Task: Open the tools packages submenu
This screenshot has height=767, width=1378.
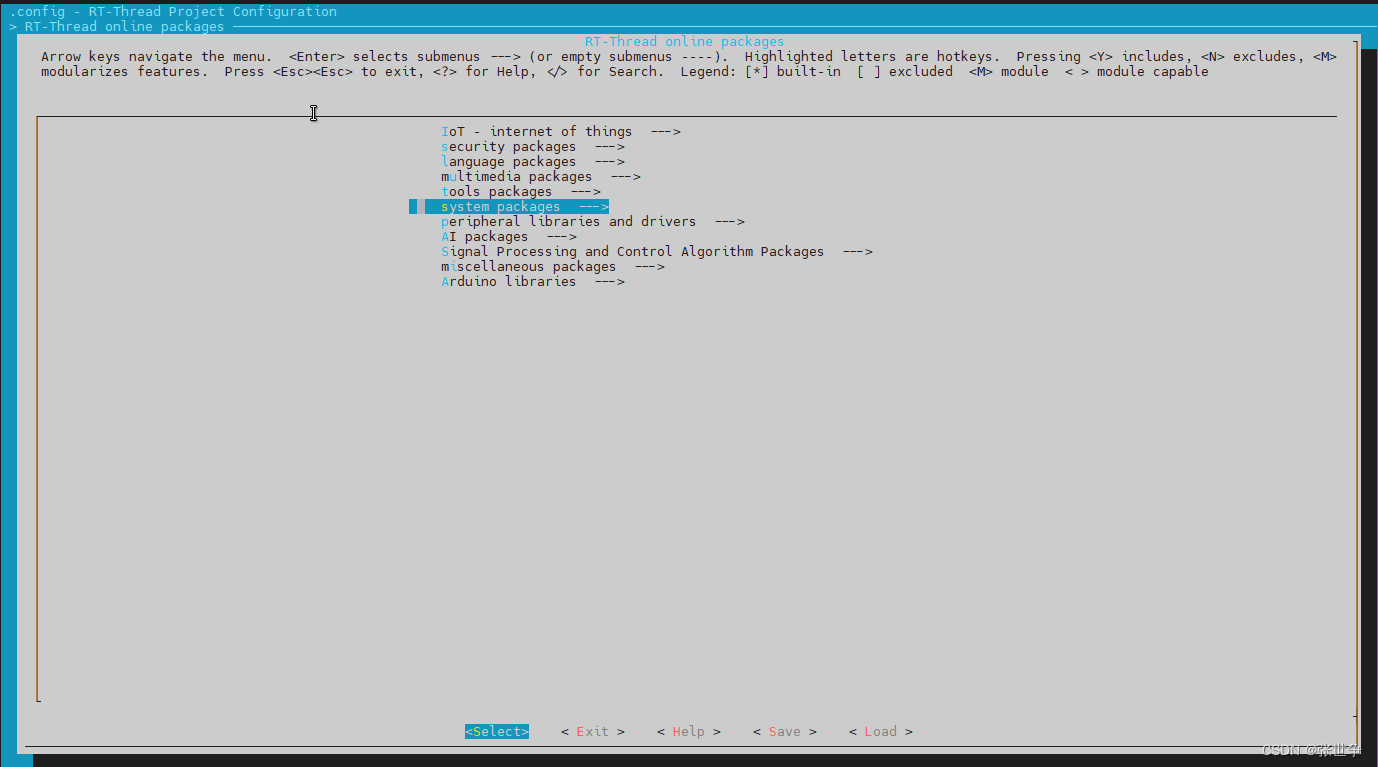Action: (521, 191)
